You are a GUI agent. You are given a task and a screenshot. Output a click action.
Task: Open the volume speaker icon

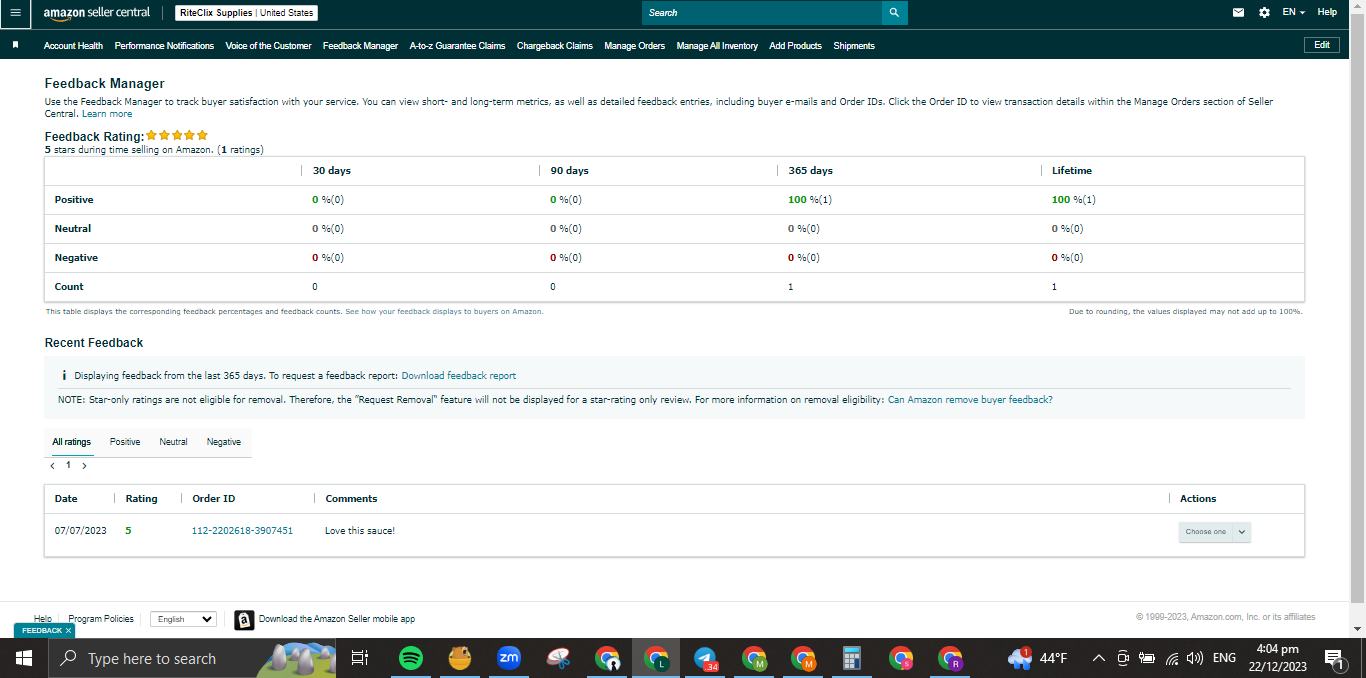coord(1194,658)
